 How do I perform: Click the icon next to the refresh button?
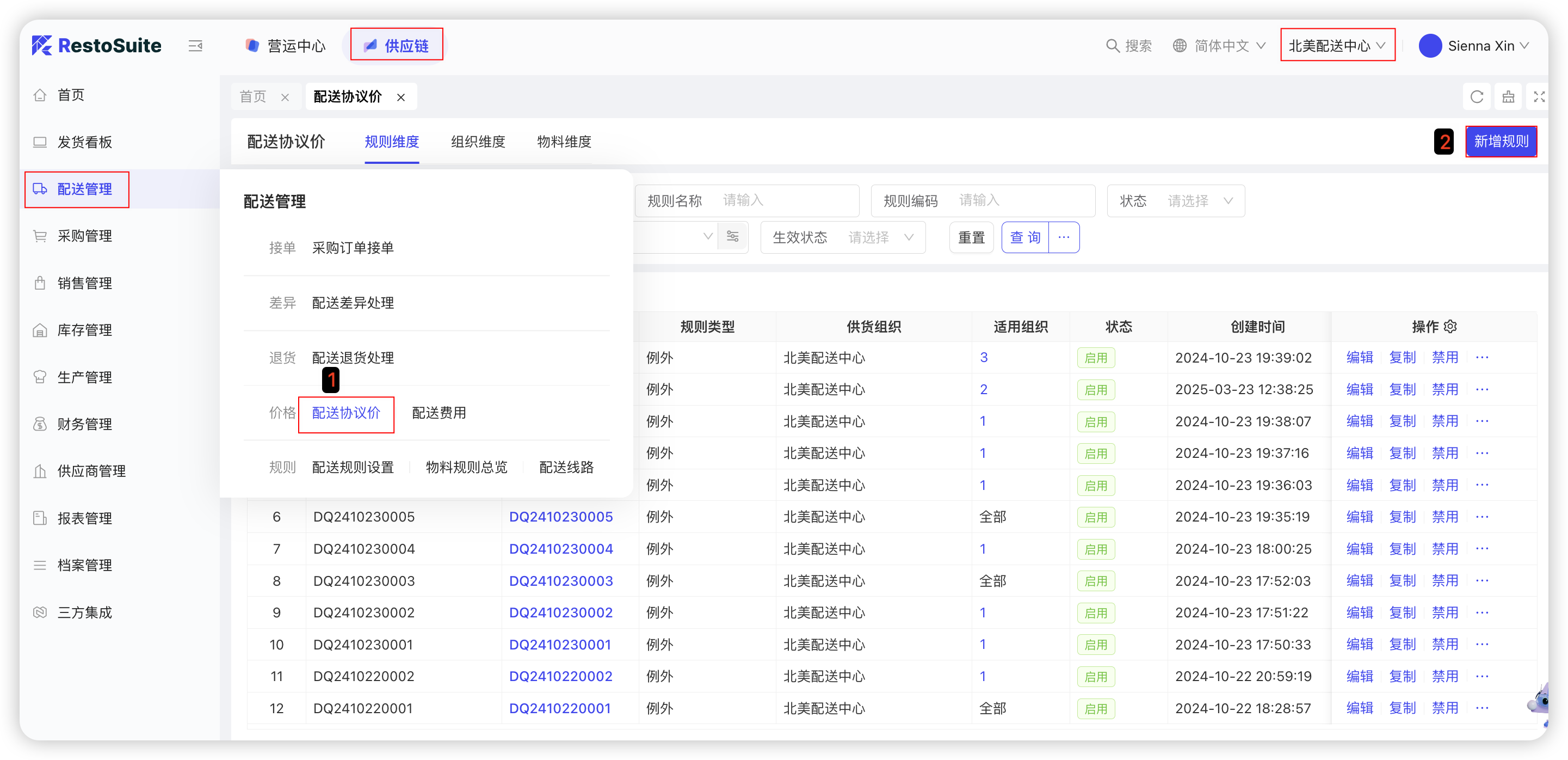(1508, 97)
